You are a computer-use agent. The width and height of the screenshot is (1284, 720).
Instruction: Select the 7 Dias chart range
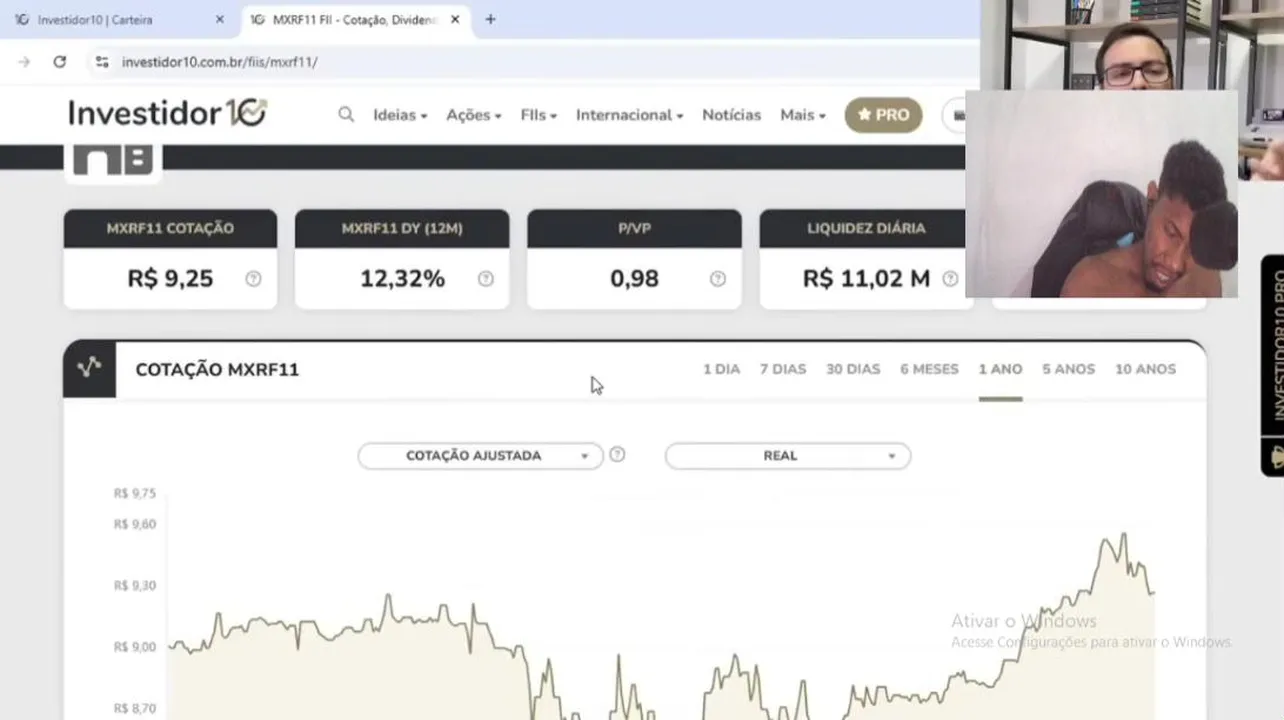782,369
